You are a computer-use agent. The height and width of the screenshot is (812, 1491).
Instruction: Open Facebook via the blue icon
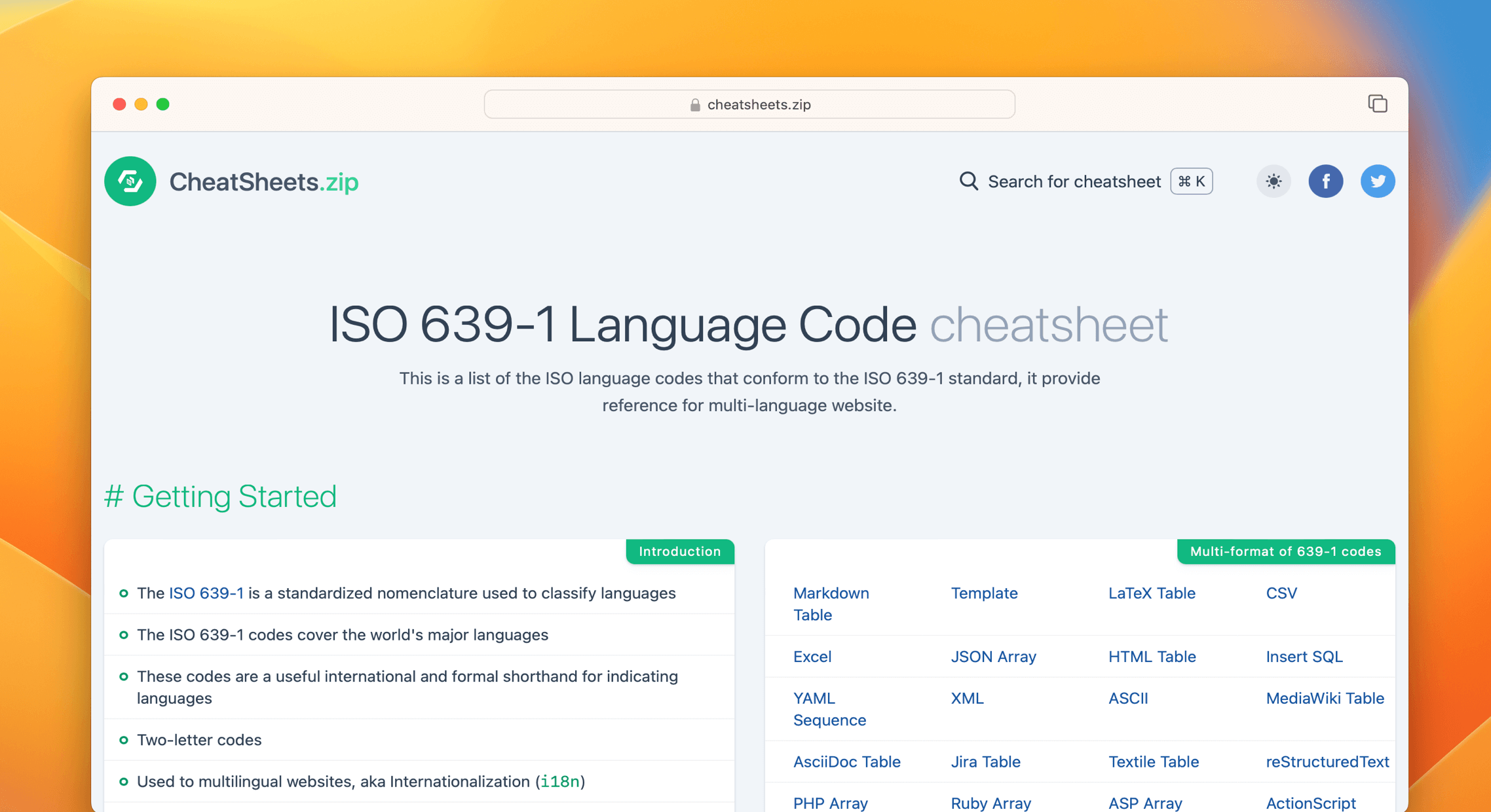[1326, 181]
